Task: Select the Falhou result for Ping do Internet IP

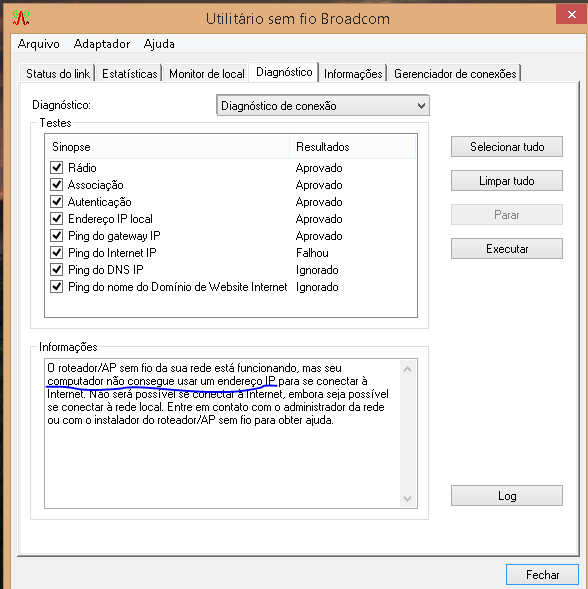Action: 312,253
